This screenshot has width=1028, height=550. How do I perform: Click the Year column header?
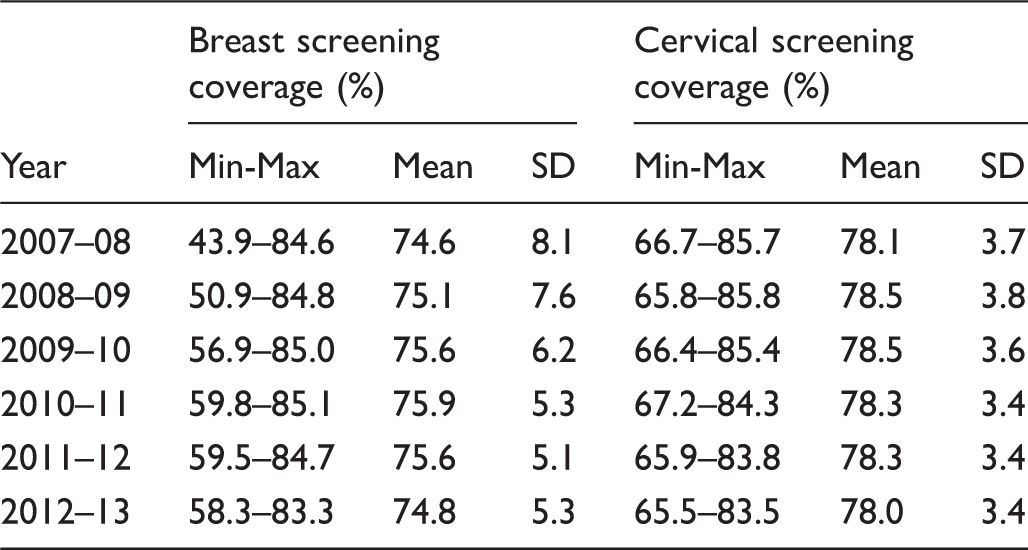33,167
